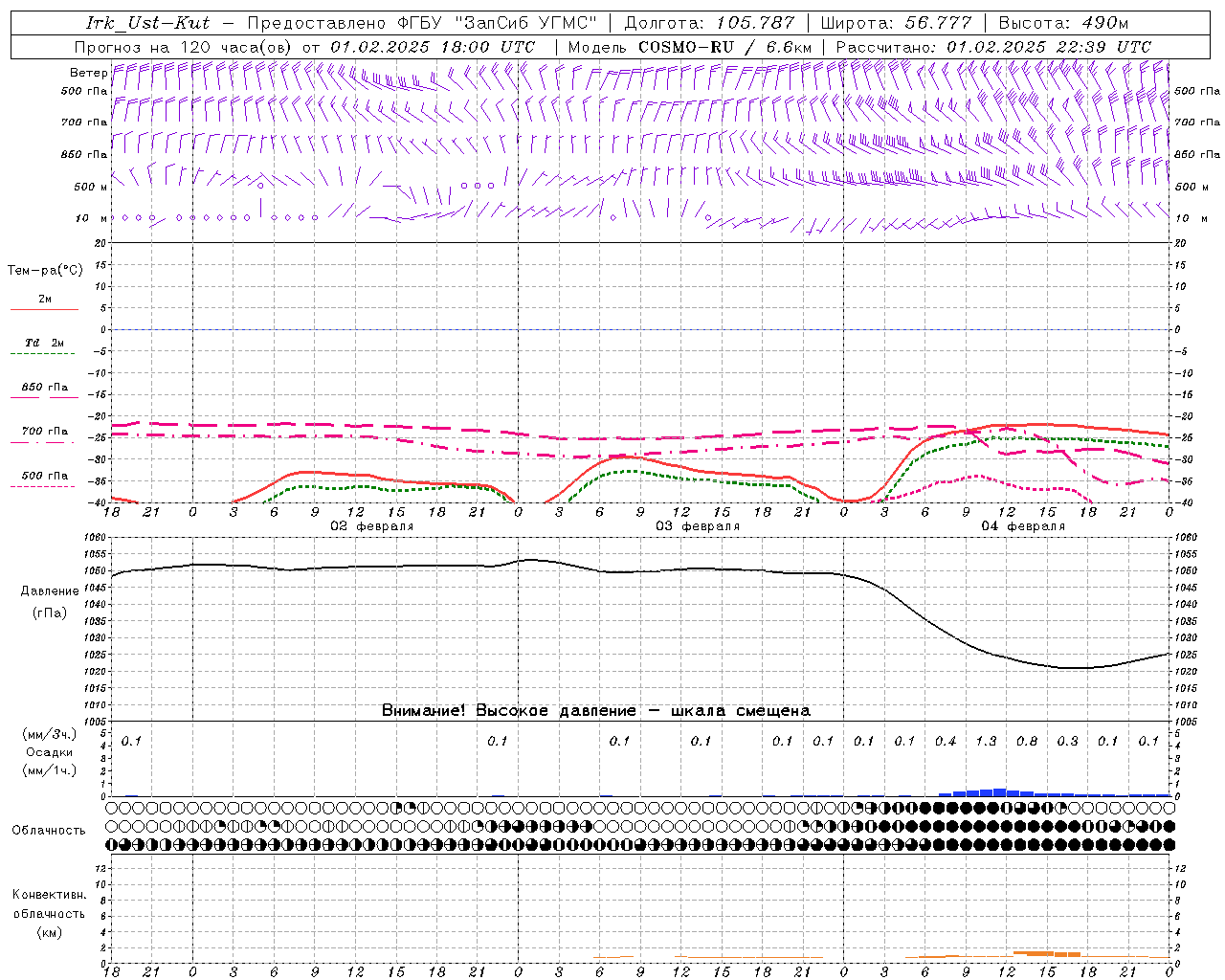This screenshot has height=980, width=1225.
Task: Select the 700 гПа temperature legend entry
Action: pyautogui.click(x=44, y=432)
